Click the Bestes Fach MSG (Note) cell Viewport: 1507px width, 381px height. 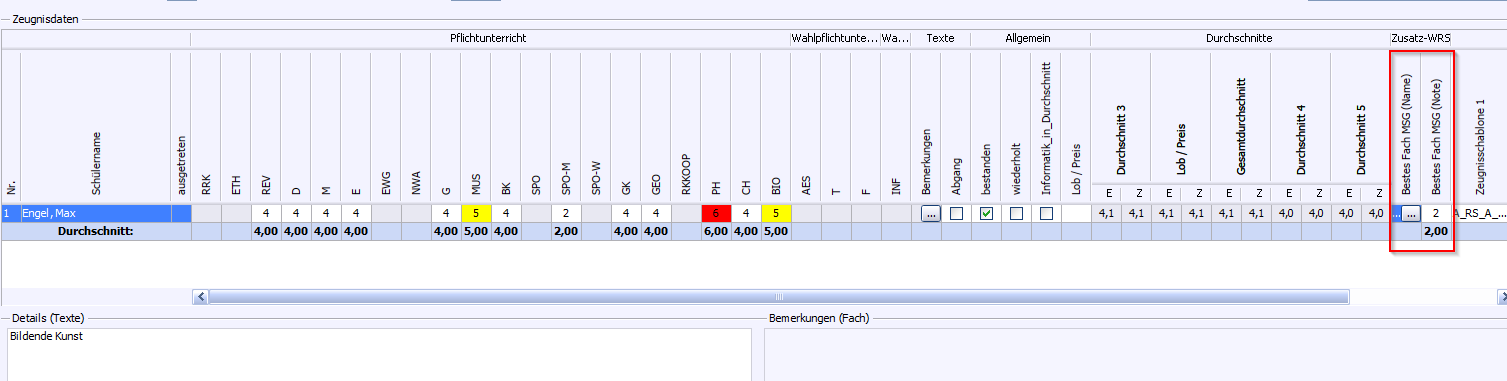pos(1436,213)
